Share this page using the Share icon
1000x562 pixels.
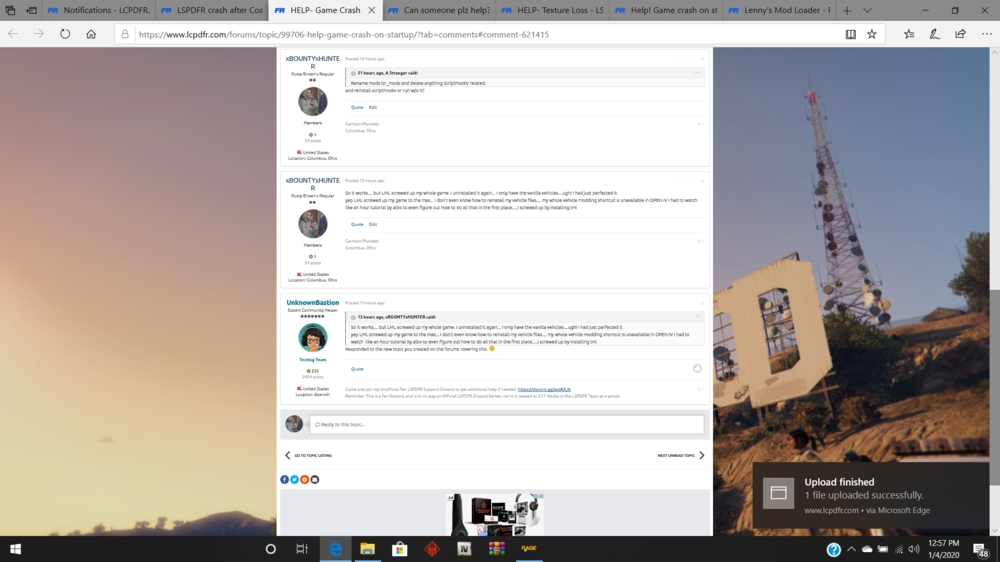point(960,34)
